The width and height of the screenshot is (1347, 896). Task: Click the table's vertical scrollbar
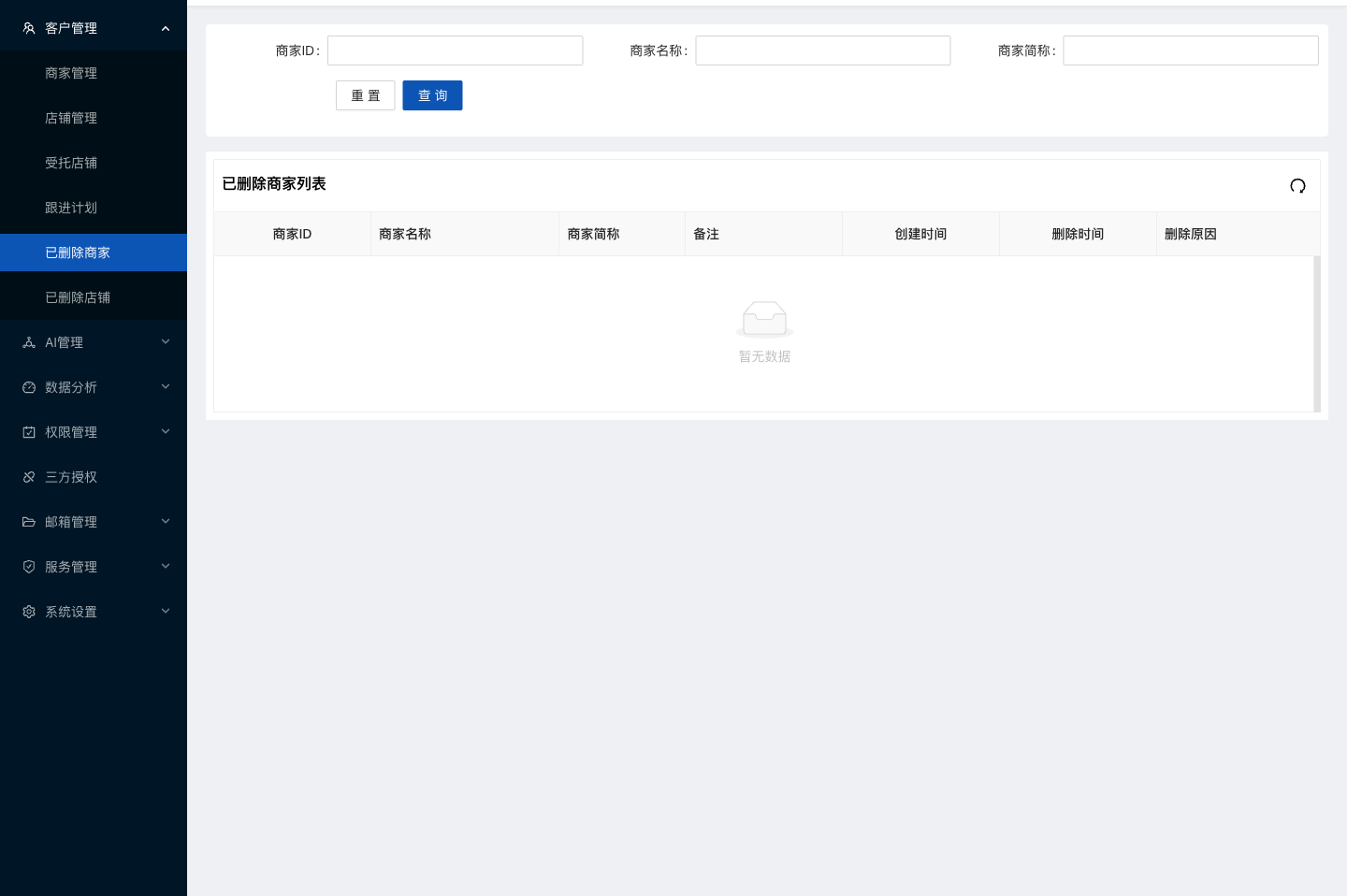tap(1317, 334)
